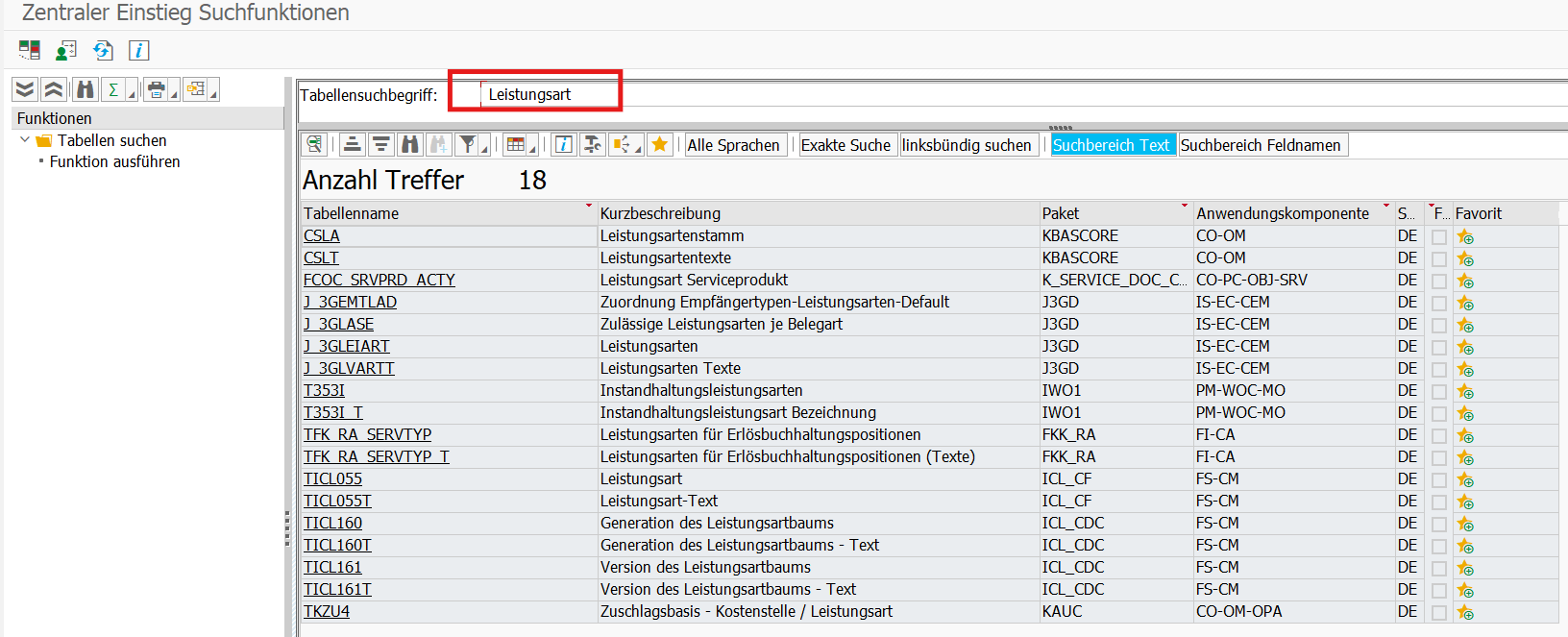
Task: Collapse the Tabellen suchen tree node
Action: (25, 140)
